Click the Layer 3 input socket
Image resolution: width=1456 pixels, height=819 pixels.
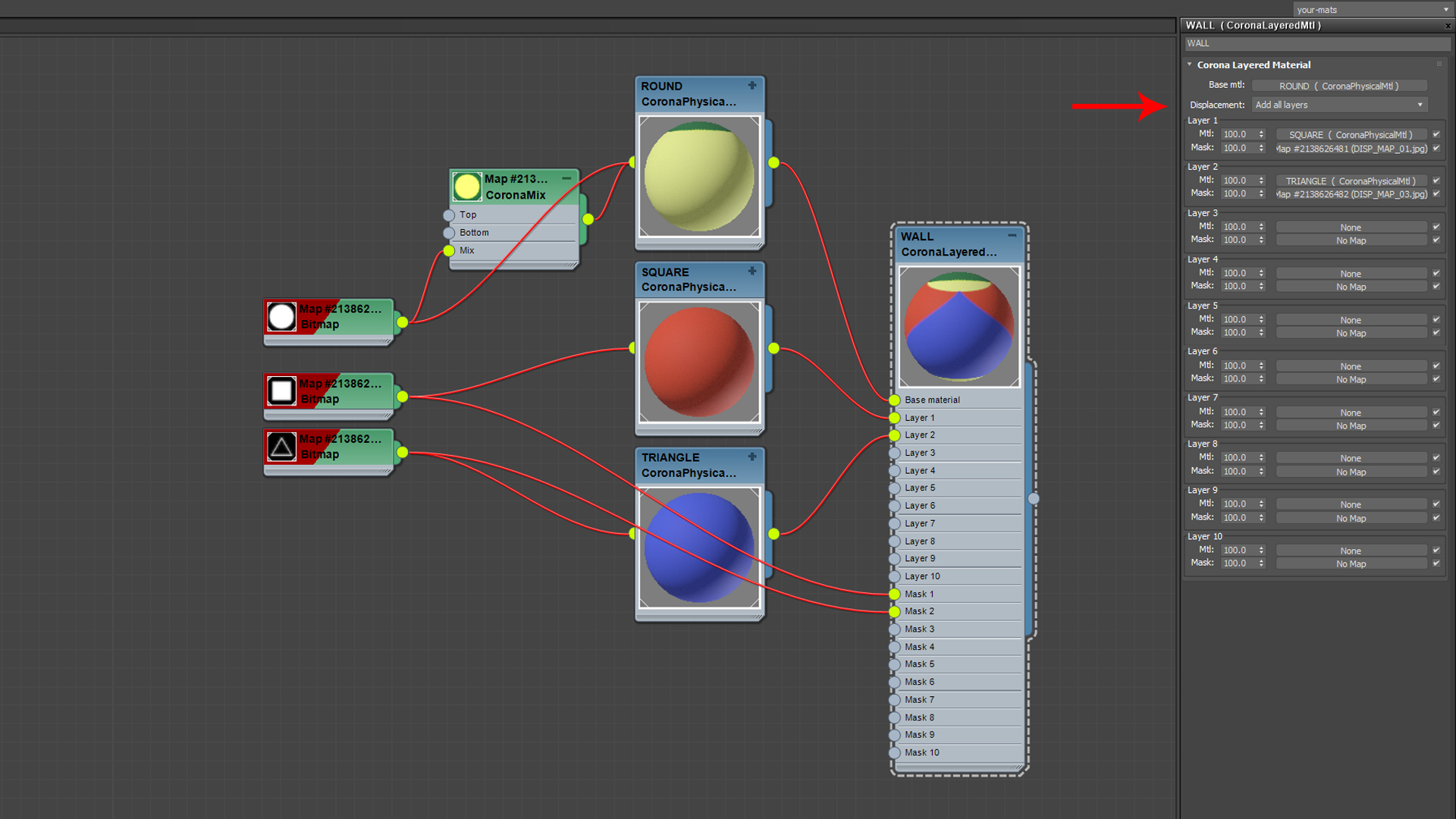895,453
